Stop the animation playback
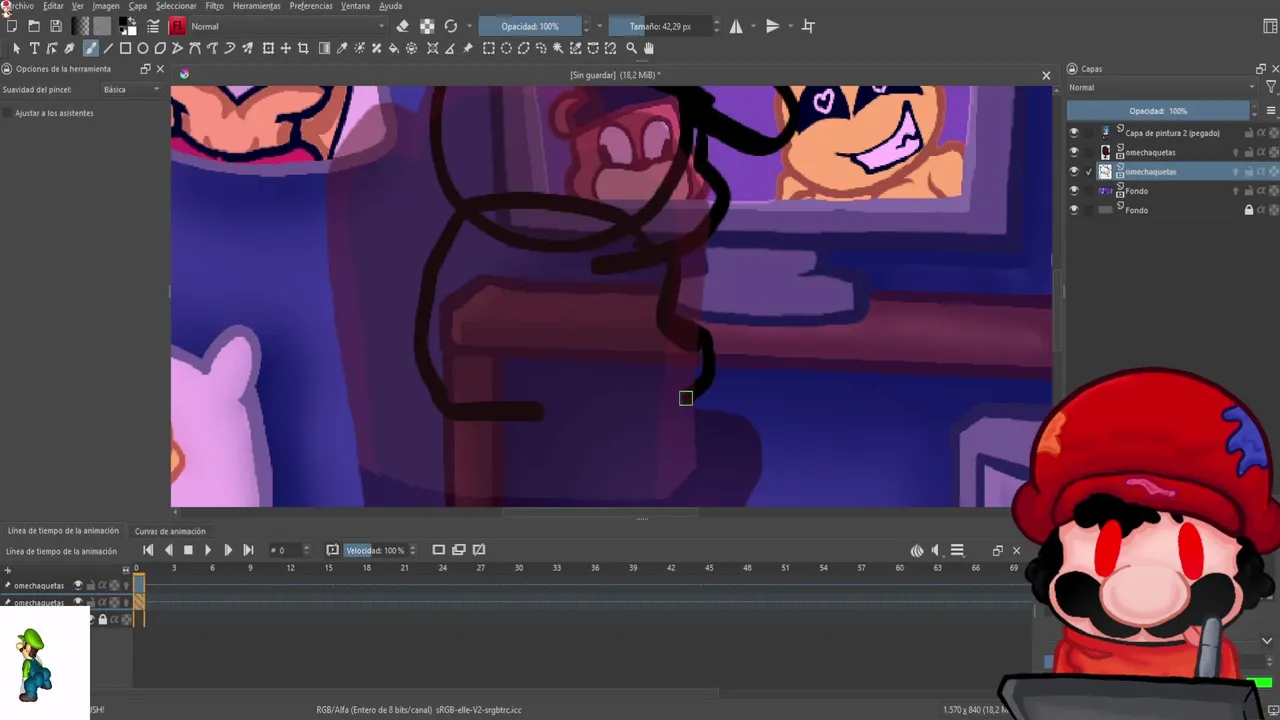This screenshot has width=1280, height=720. coord(187,550)
